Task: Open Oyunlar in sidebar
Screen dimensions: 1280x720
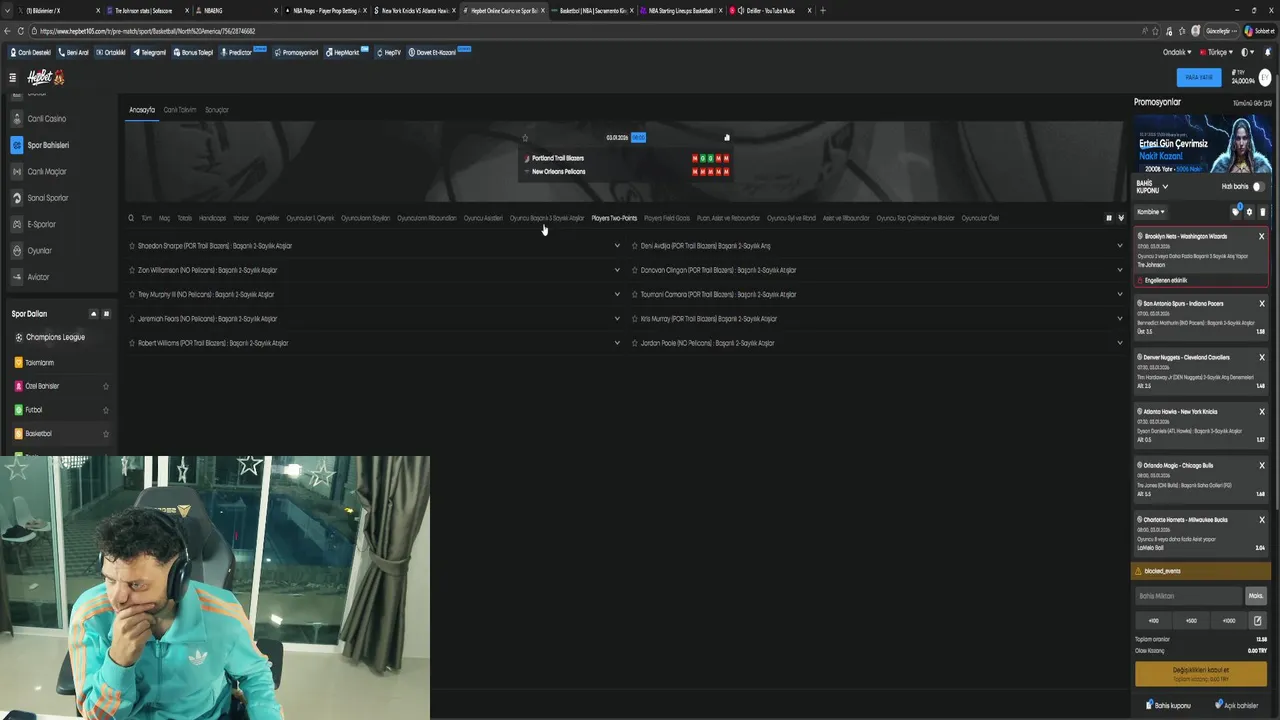Action: click(39, 251)
